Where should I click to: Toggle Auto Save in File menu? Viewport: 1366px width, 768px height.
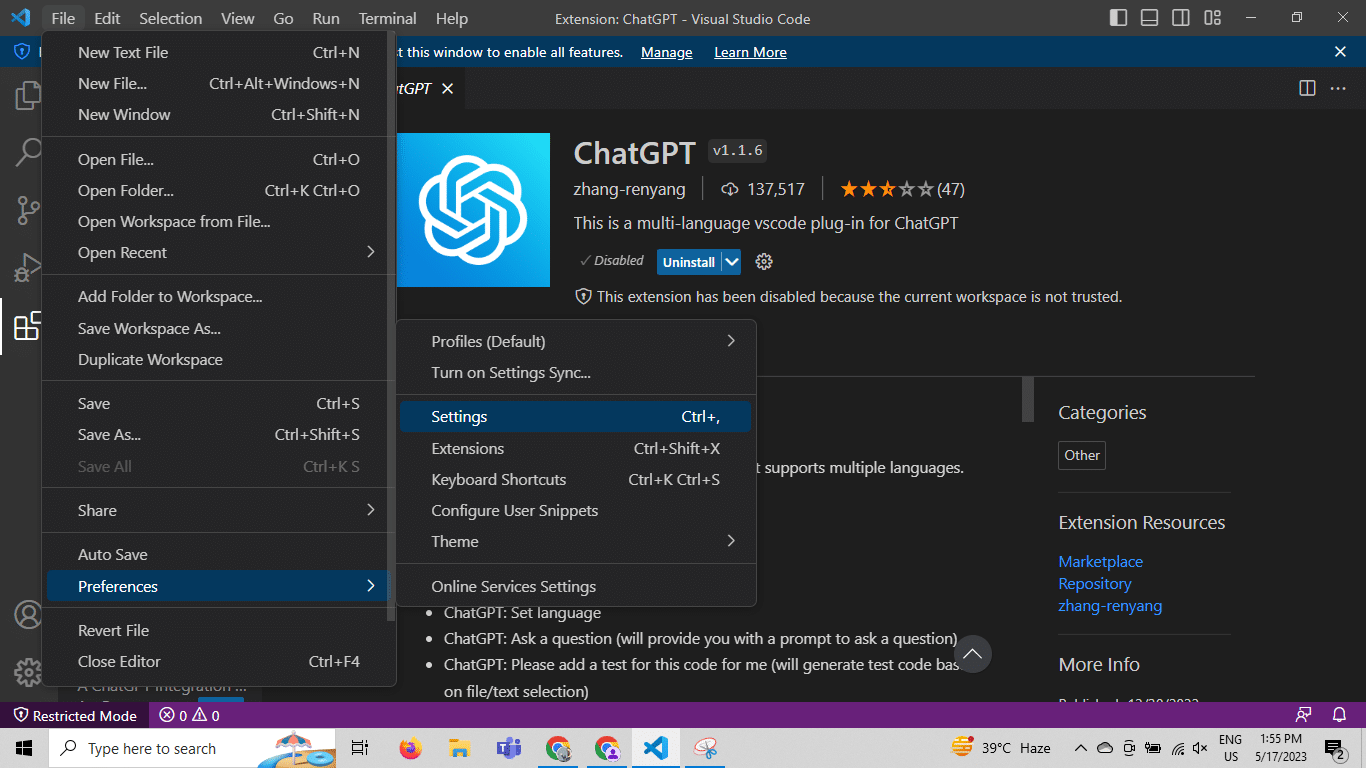218,554
